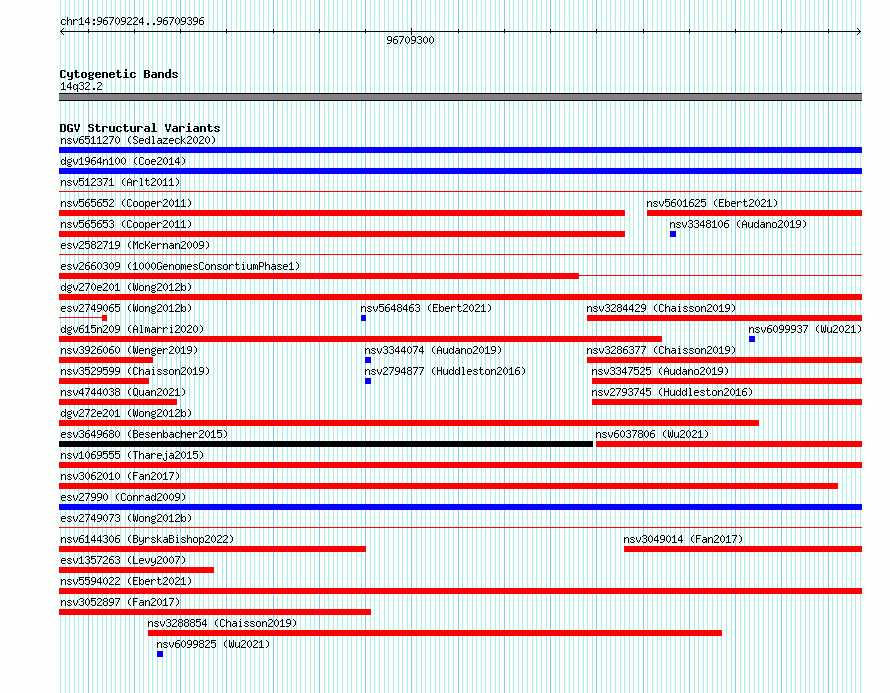Viewport: 890px width, 693px height.
Task: Click the black esv3649680 variant bar
Action: 326,444
